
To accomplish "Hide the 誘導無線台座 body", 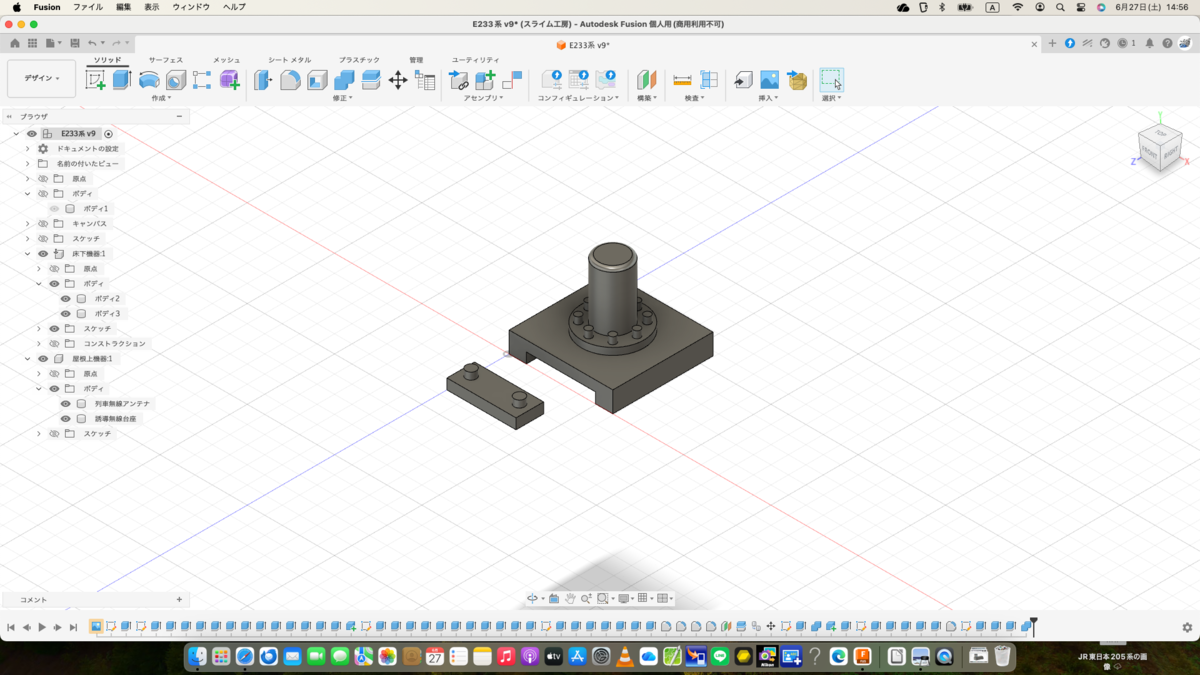I will click(x=66, y=418).
